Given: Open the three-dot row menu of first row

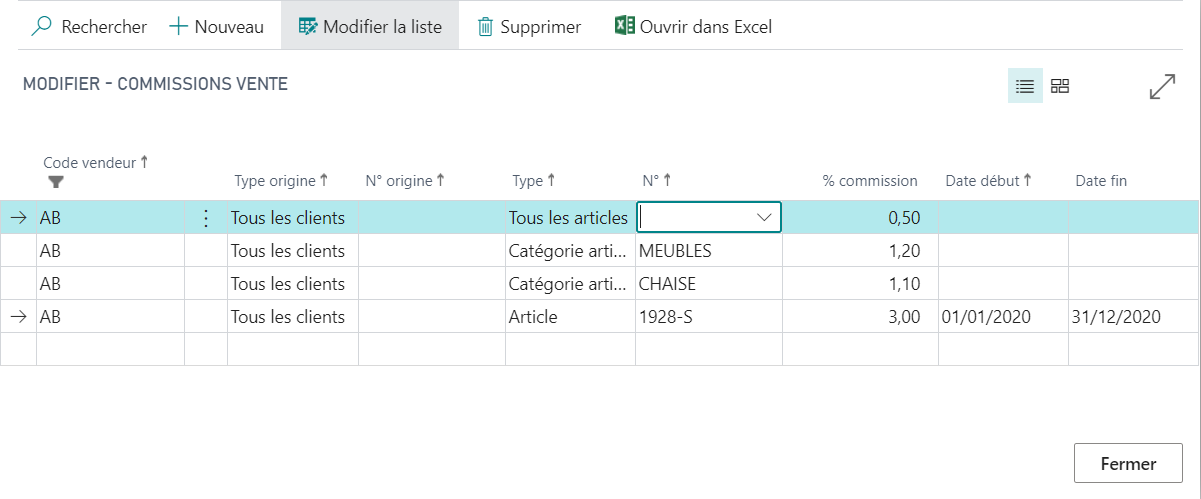Looking at the screenshot, I should coord(206,217).
